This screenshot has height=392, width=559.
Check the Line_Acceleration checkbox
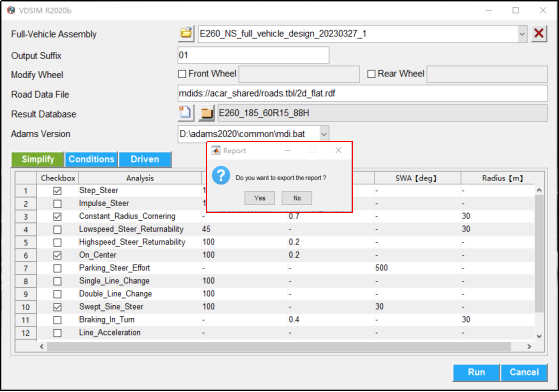point(57,333)
